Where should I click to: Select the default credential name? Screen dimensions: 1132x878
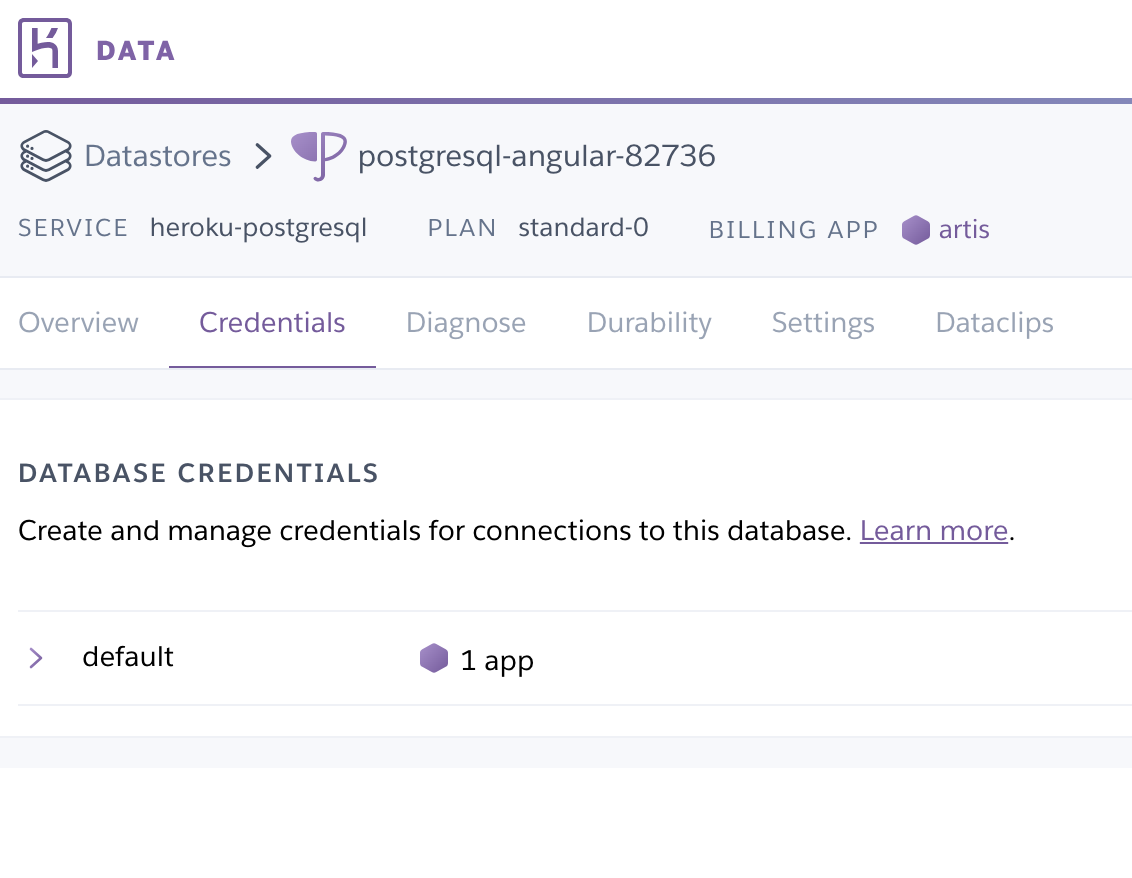click(128, 657)
